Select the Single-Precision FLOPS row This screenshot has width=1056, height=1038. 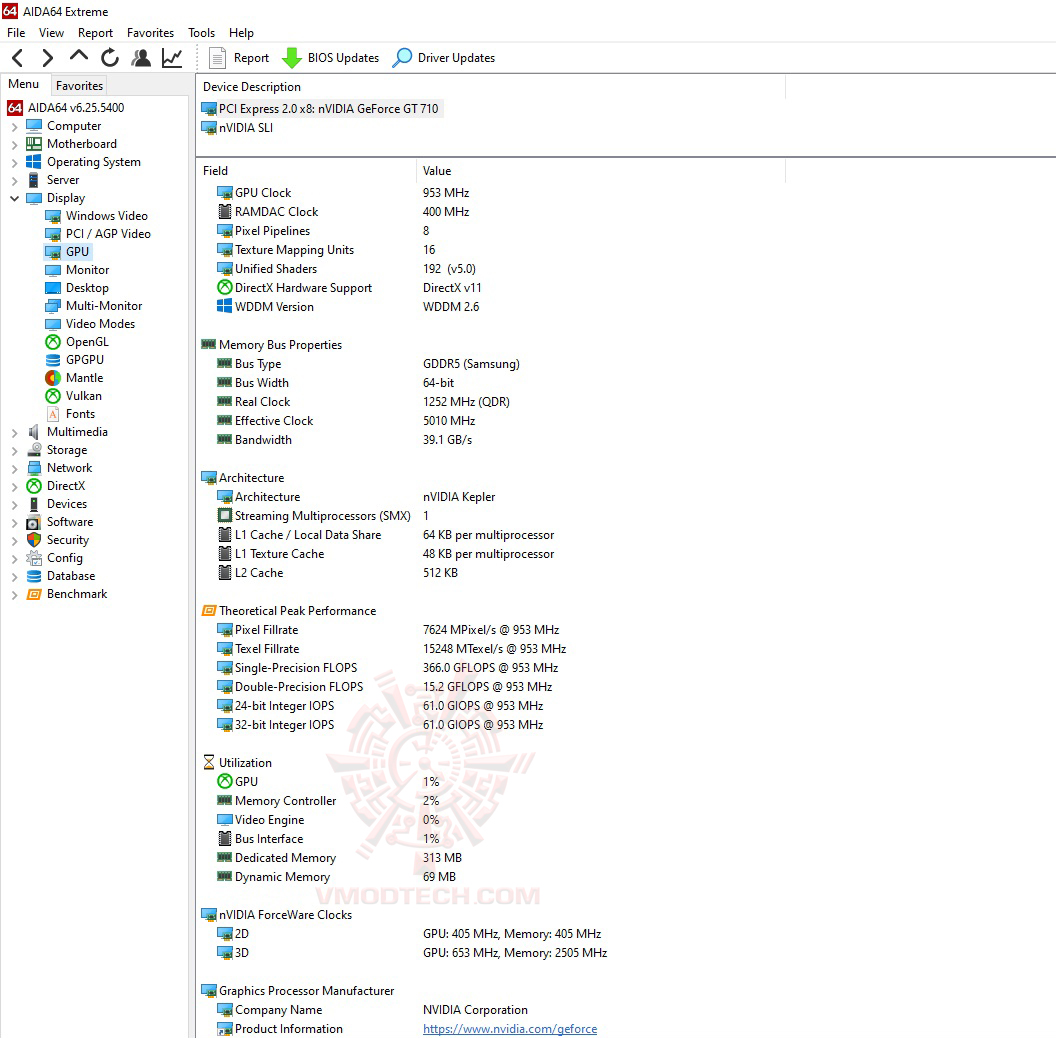387,668
